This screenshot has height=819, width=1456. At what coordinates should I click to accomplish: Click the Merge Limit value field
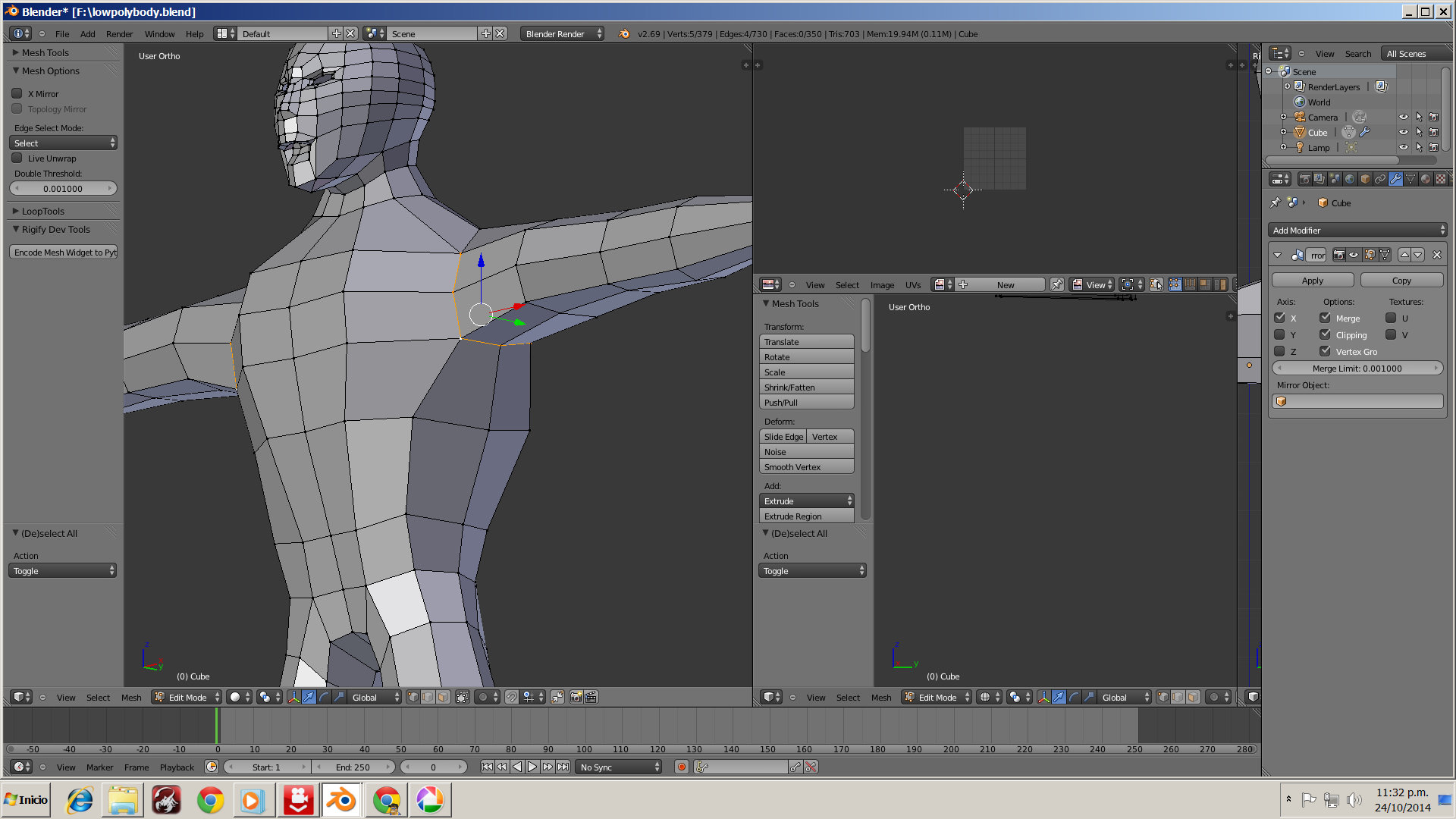(x=1357, y=368)
